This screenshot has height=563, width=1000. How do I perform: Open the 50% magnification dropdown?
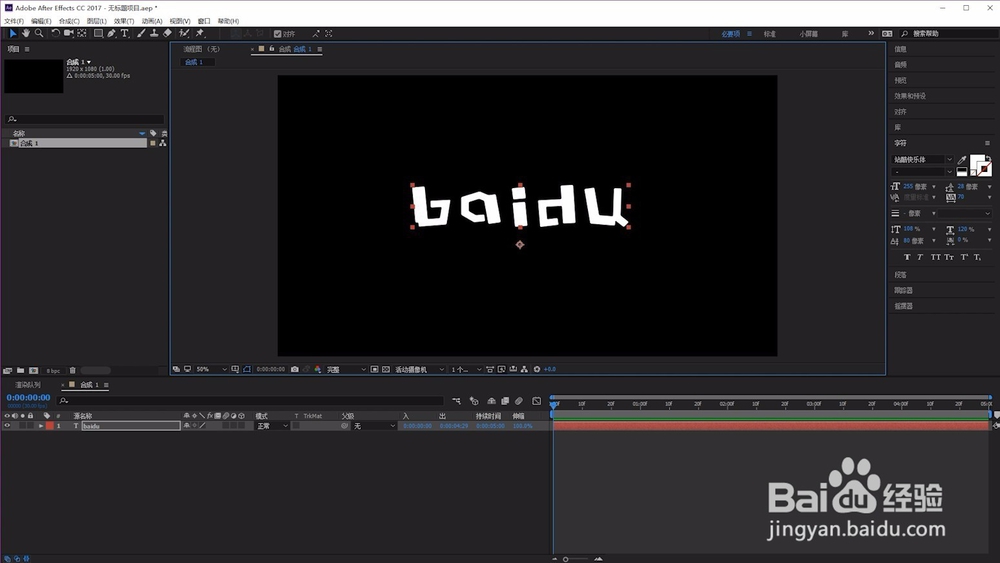click(x=211, y=369)
